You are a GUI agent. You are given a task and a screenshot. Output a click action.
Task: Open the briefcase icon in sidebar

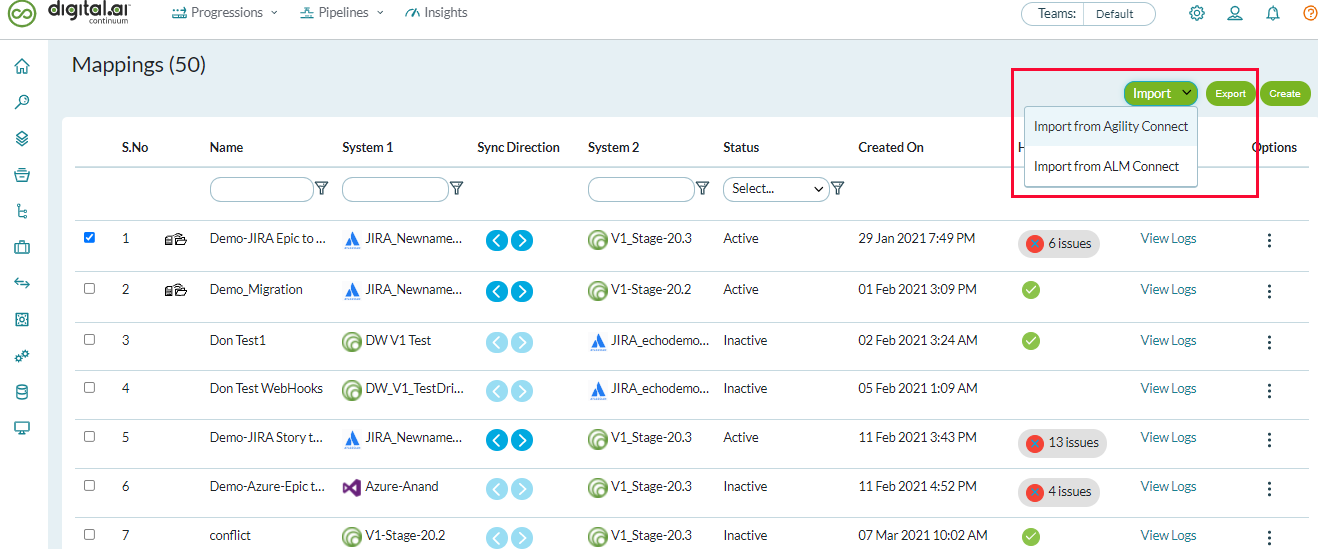click(x=21, y=247)
